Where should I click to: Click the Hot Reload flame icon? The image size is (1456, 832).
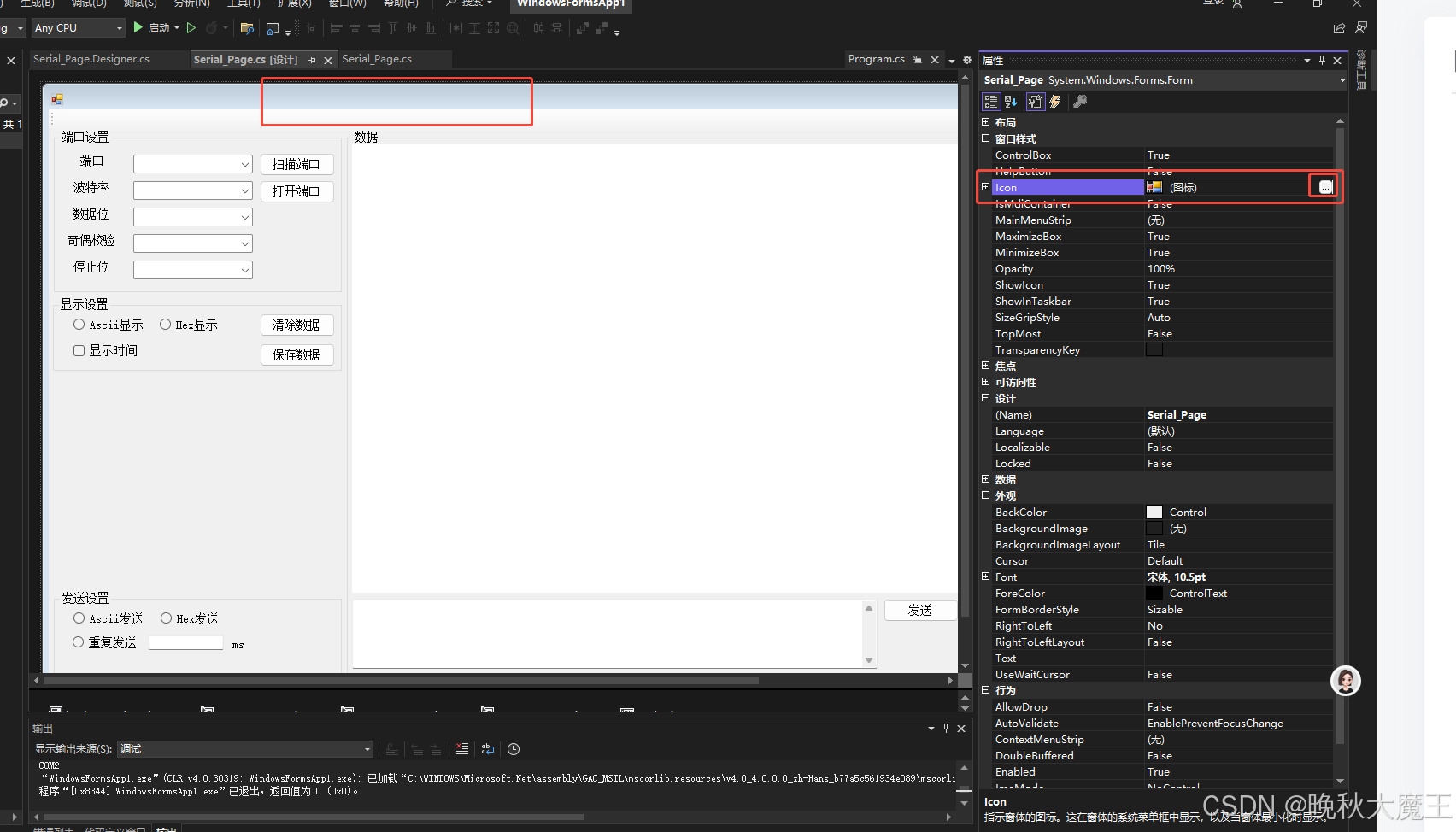211,28
